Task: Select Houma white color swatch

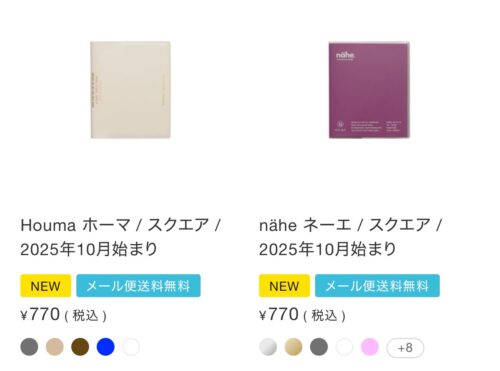Action: [x=131, y=347]
